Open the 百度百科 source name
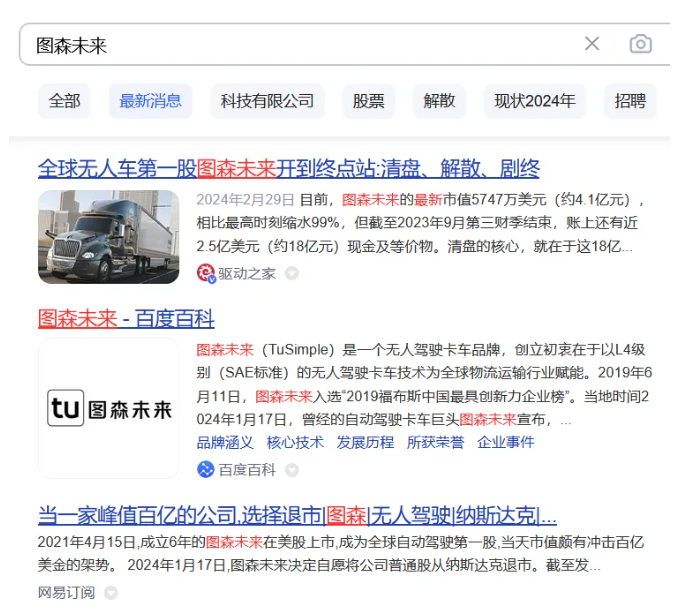This screenshot has width=685, height=612. tap(247, 470)
